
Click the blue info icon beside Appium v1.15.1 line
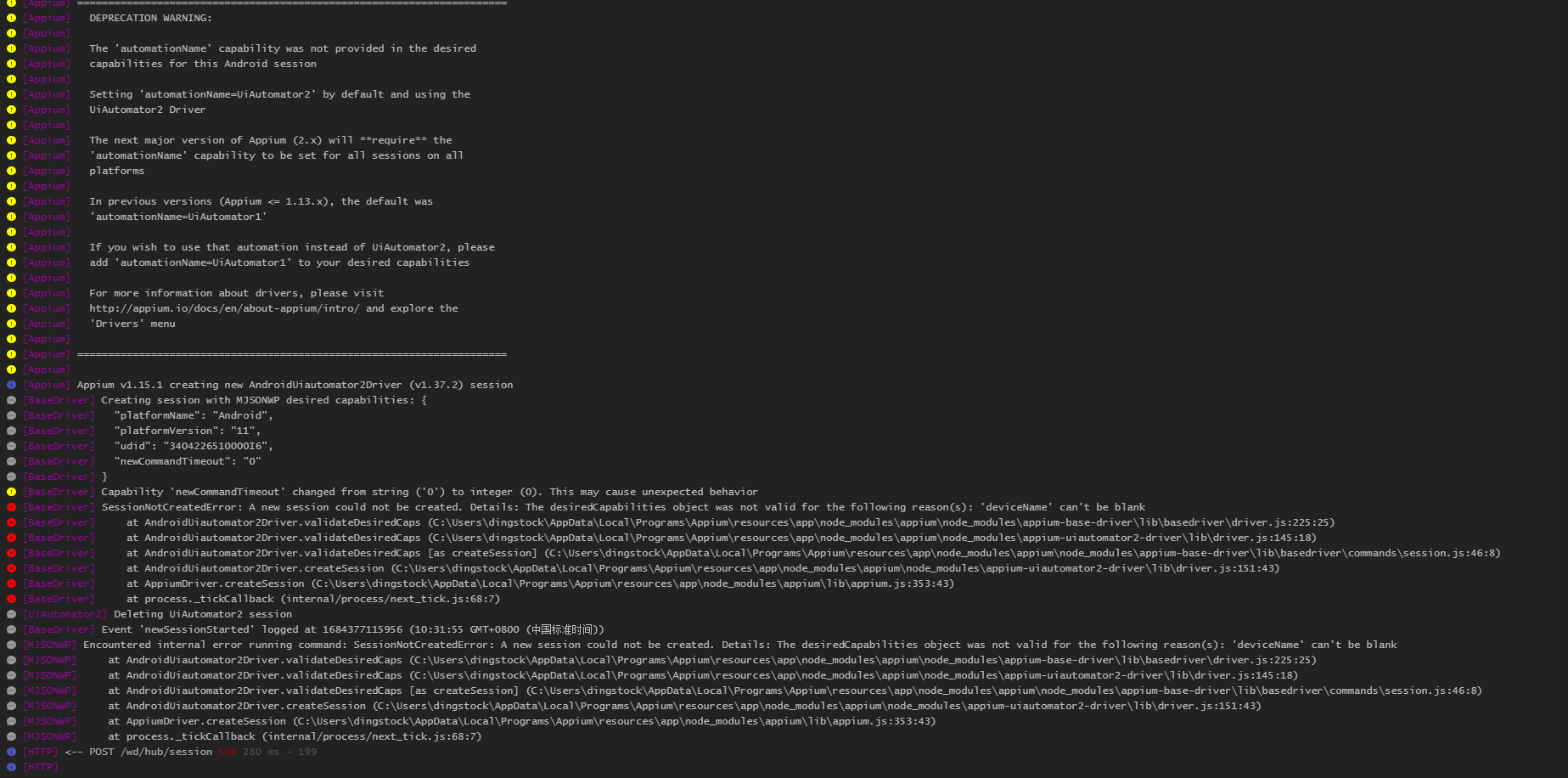tap(11, 385)
